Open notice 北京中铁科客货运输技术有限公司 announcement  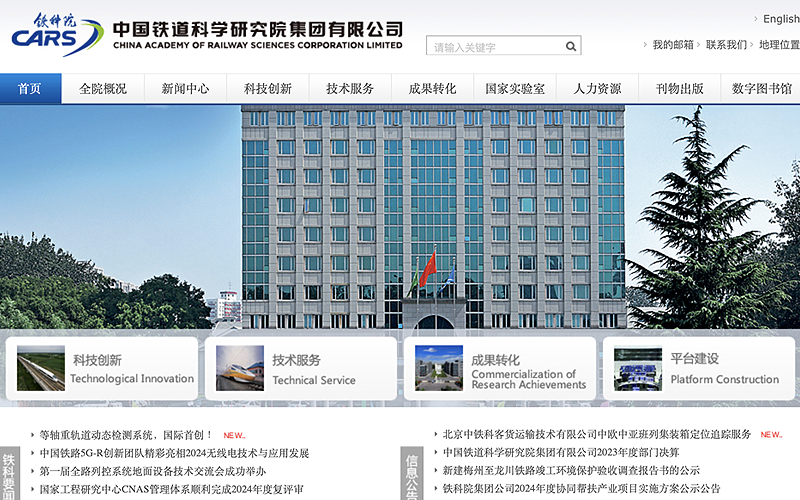coord(596,434)
